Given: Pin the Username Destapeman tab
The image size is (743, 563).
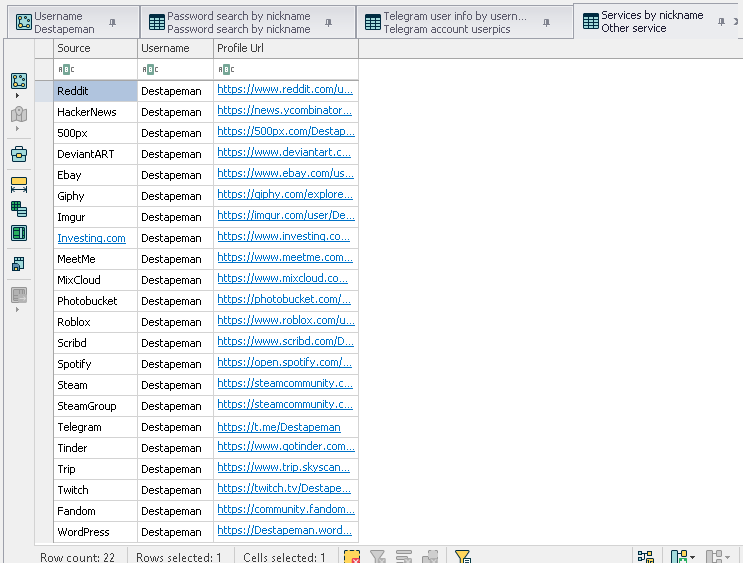Looking at the screenshot, I should tap(112, 22).
